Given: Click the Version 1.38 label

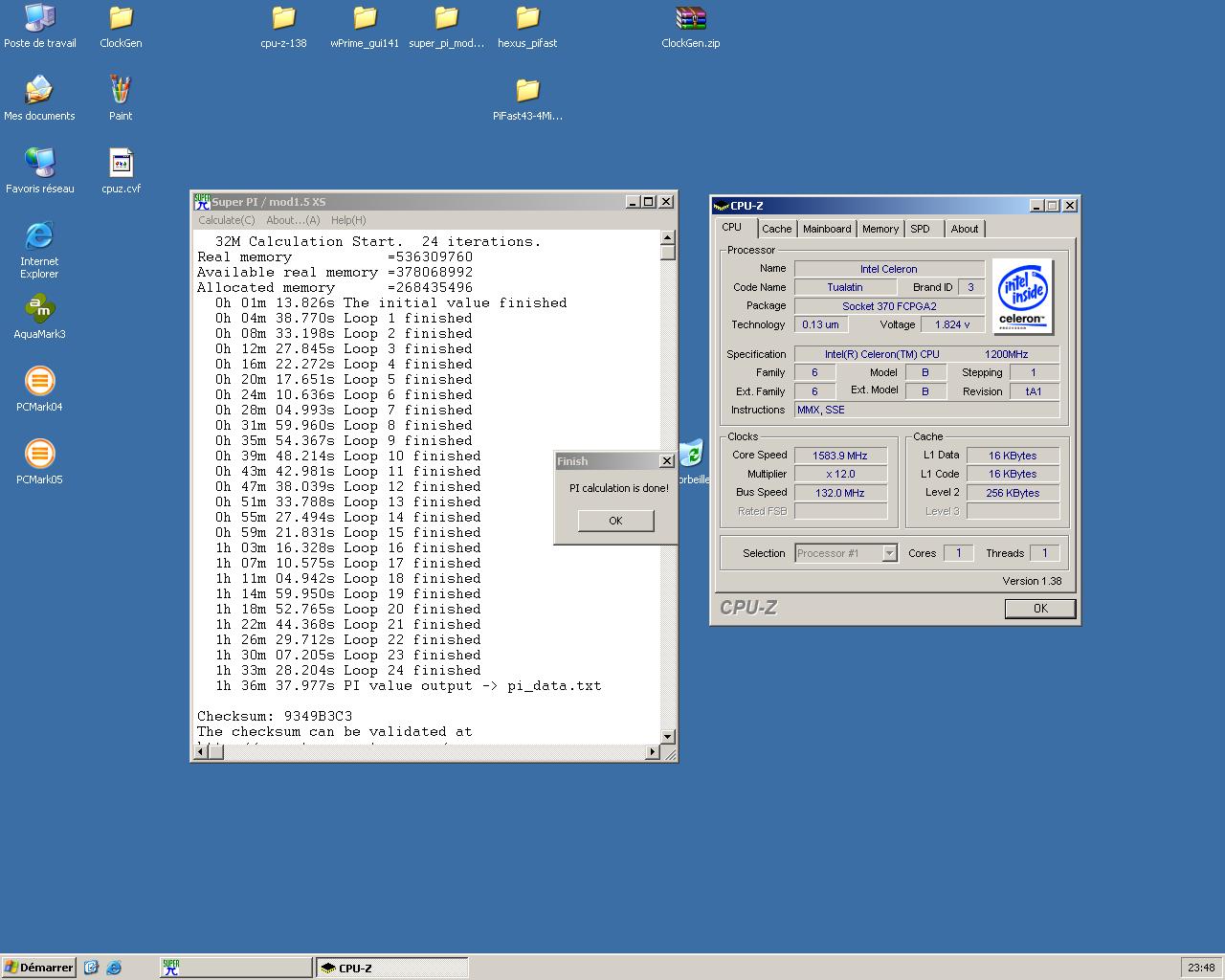Looking at the screenshot, I should (1032, 581).
